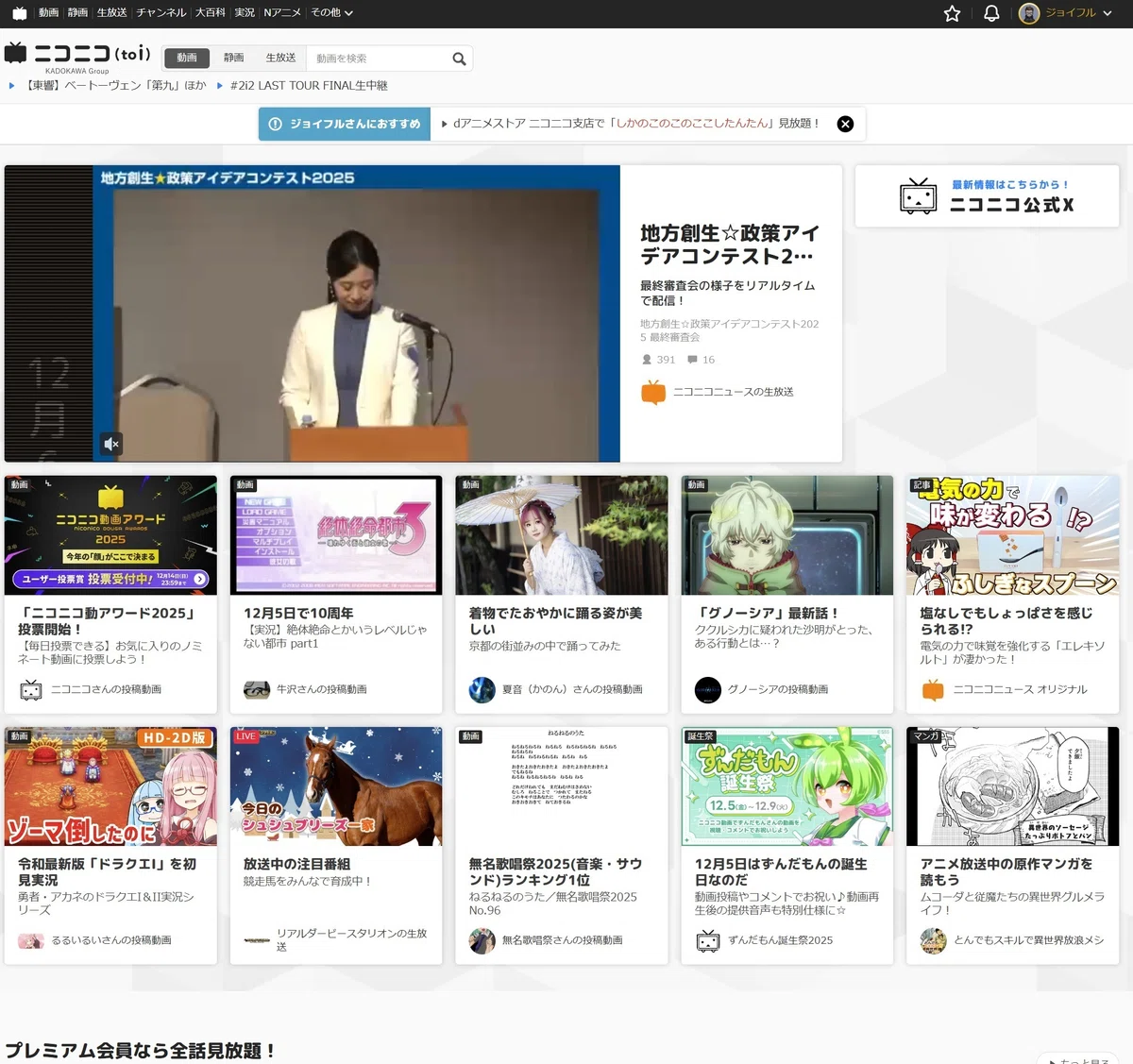Open ニコニコ公式X banner
Image resolution: width=1133 pixels, height=1064 pixels.
click(x=987, y=196)
